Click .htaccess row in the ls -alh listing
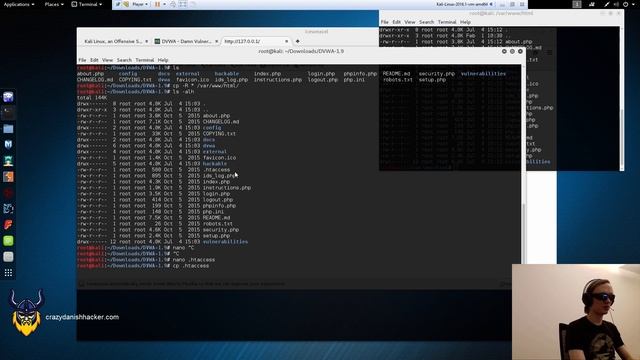Screen dimensions: 640x360 tap(154, 170)
